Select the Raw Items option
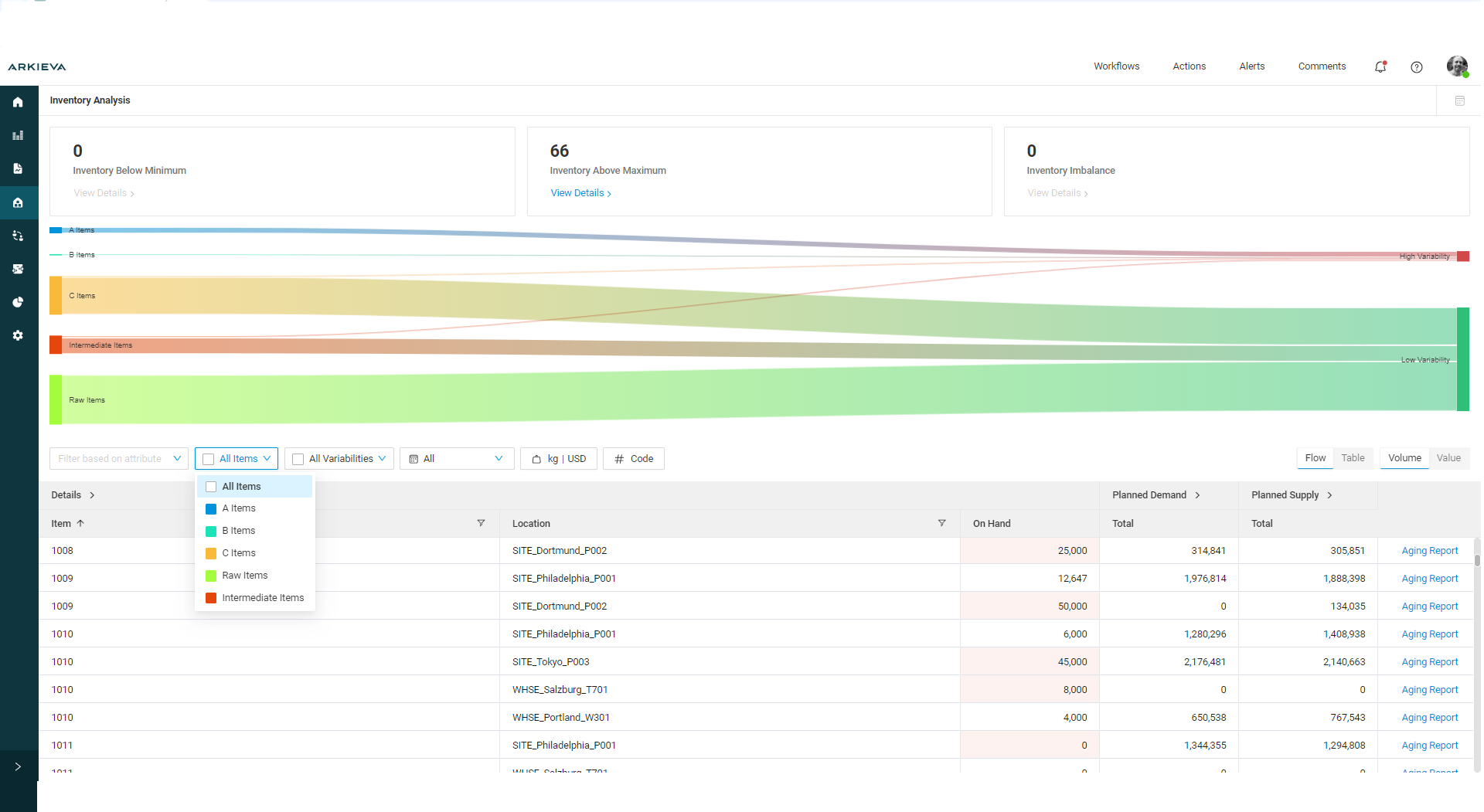 (x=244, y=576)
